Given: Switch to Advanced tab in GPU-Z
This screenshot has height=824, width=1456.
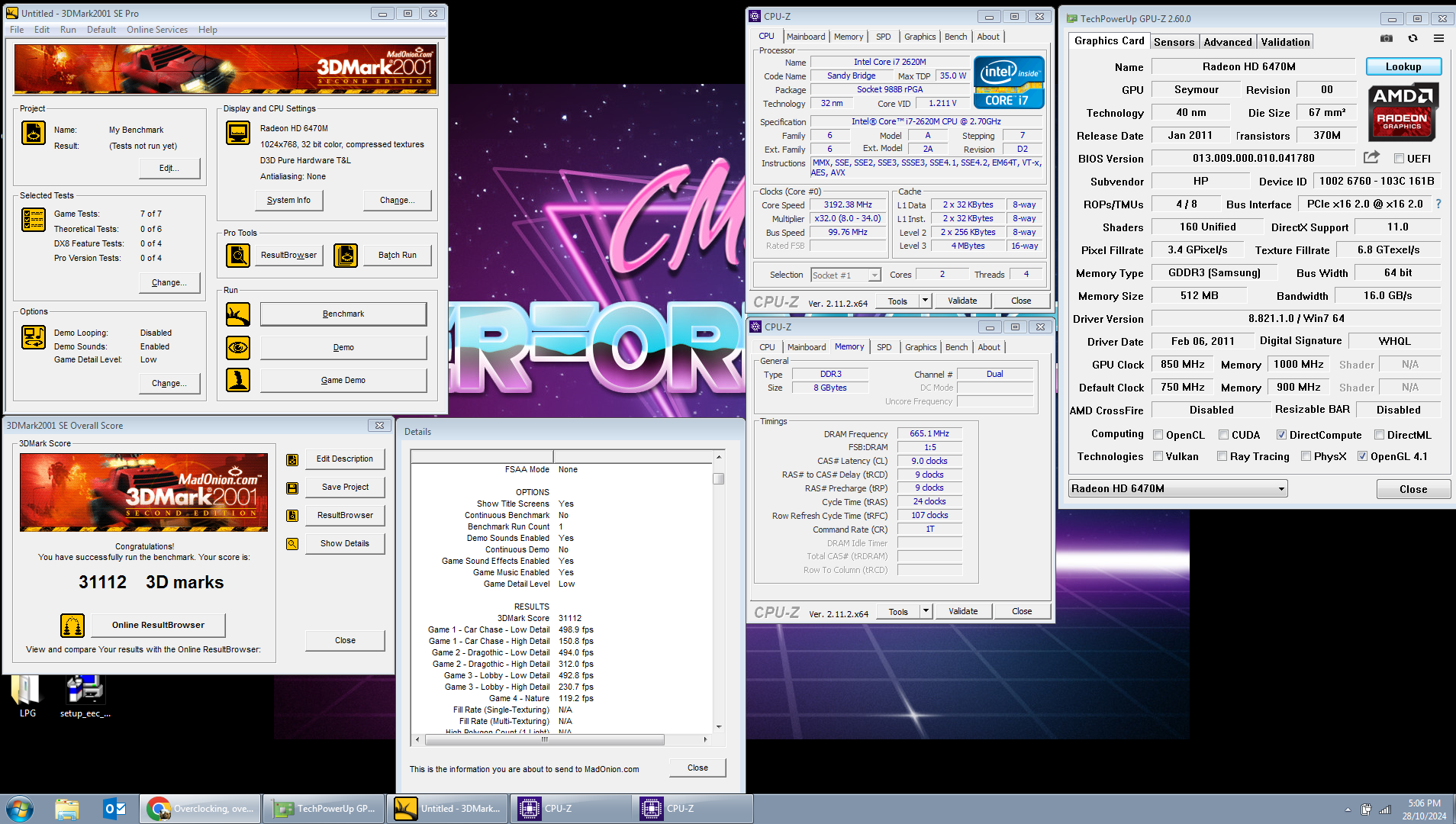Looking at the screenshot, I should [x=1228, y=42].
